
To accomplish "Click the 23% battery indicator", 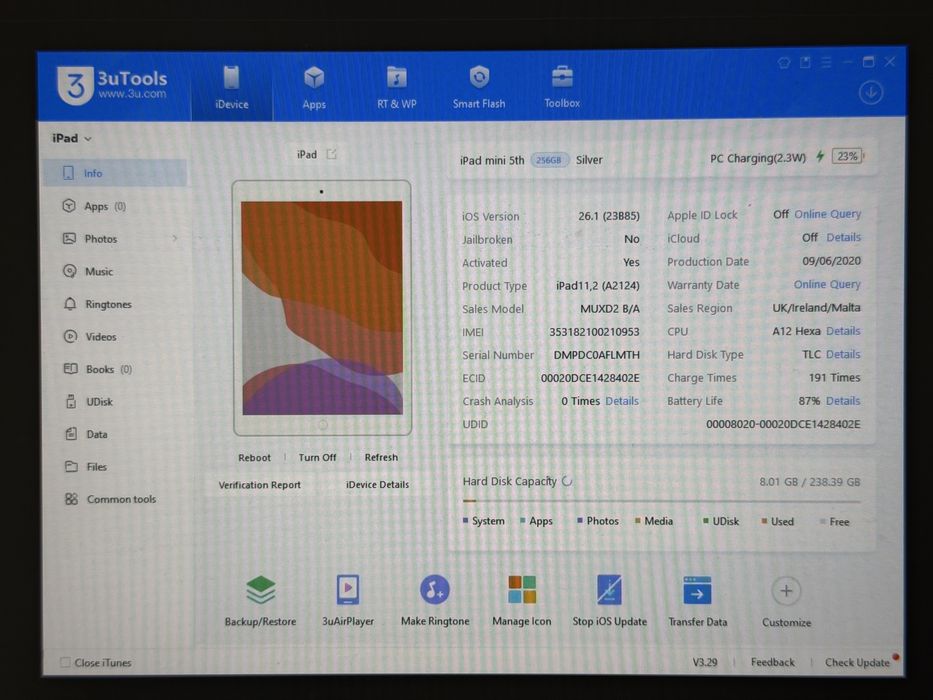I will click(847, 157).
